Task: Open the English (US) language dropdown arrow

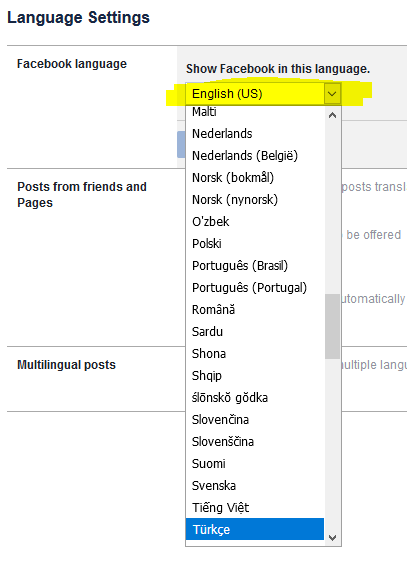Action: [332, 94]
